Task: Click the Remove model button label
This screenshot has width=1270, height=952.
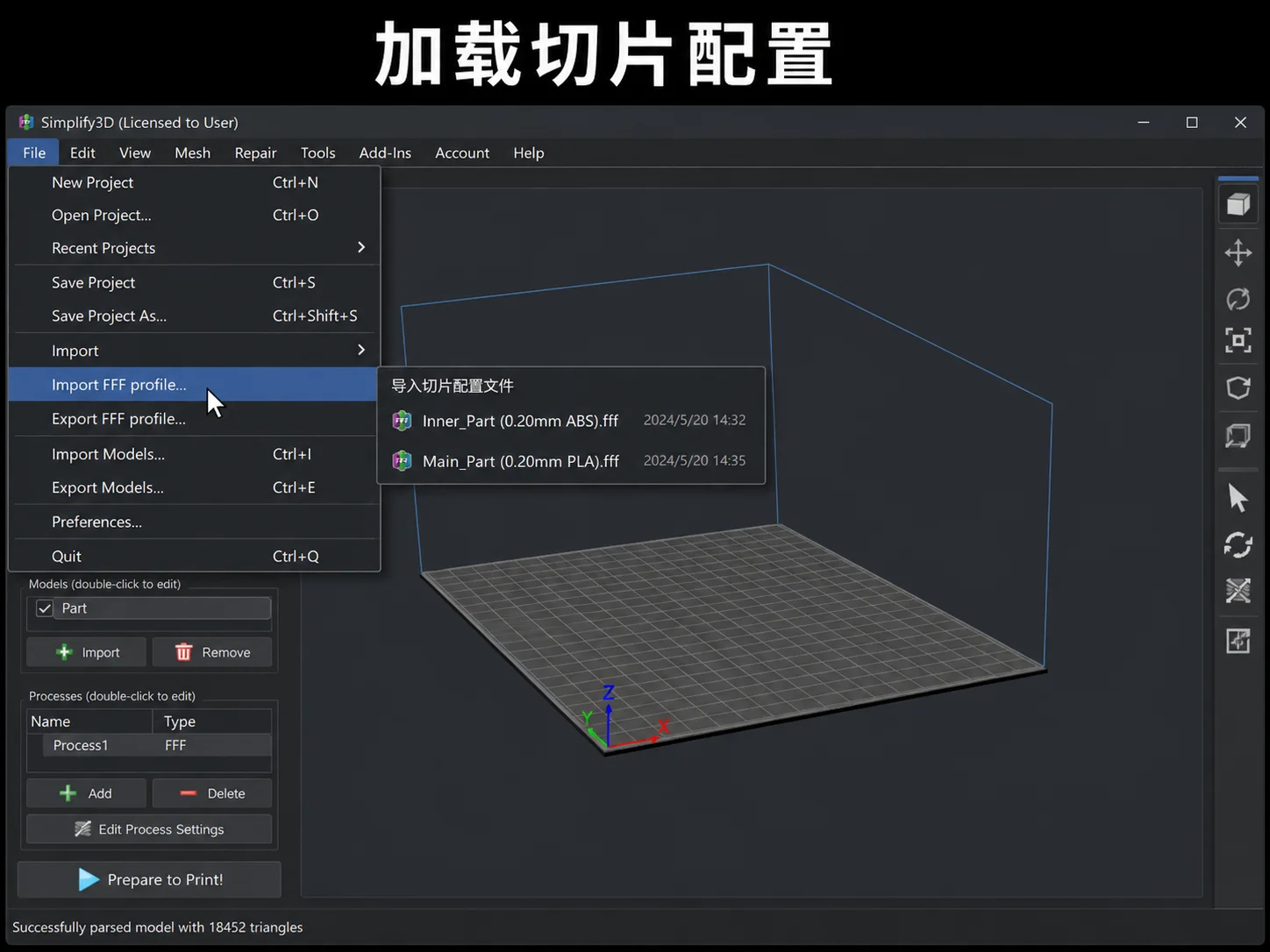Action: coord(226,652)
